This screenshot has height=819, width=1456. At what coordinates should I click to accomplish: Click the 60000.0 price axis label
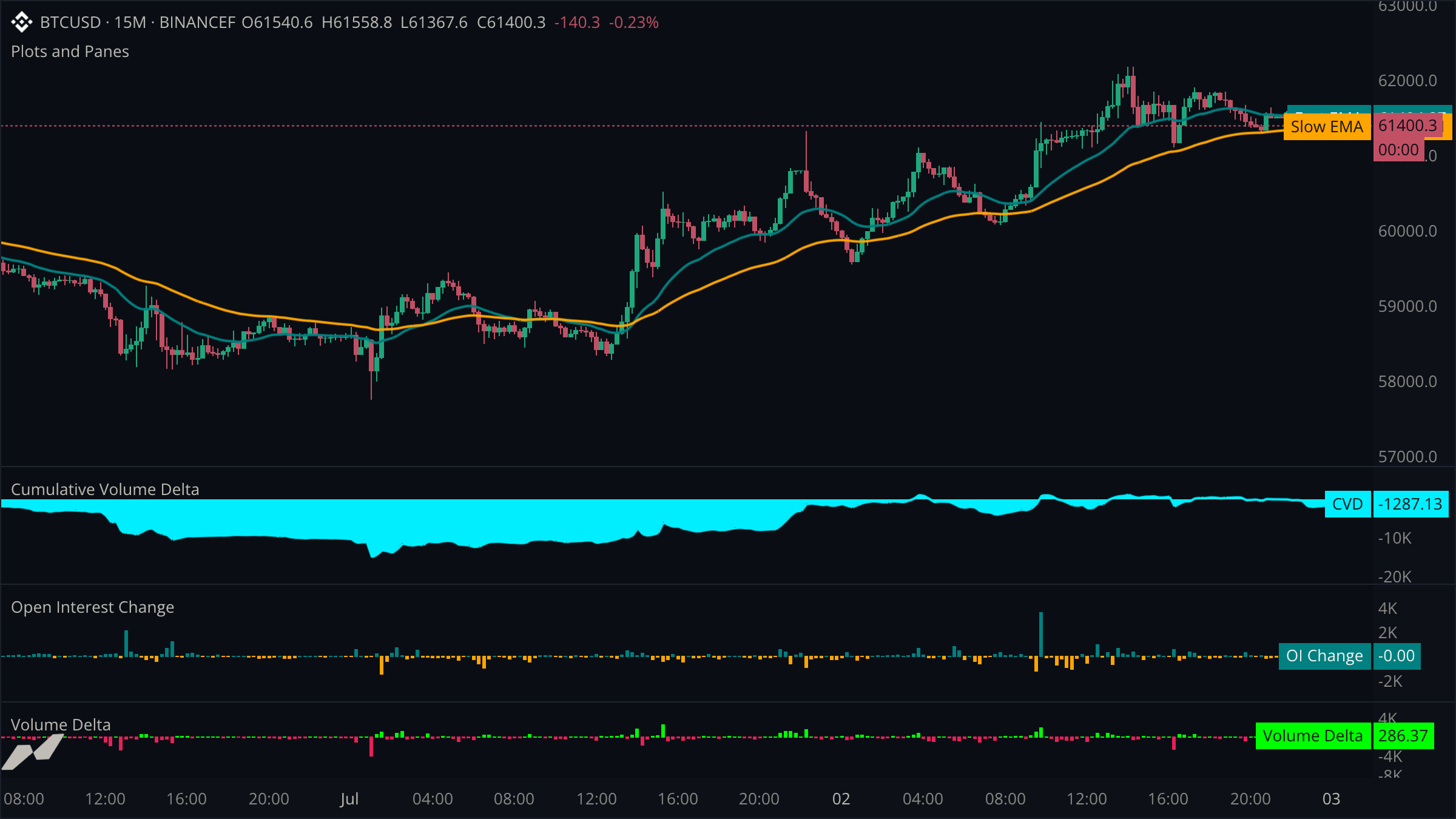click(x=1407, y=231)
